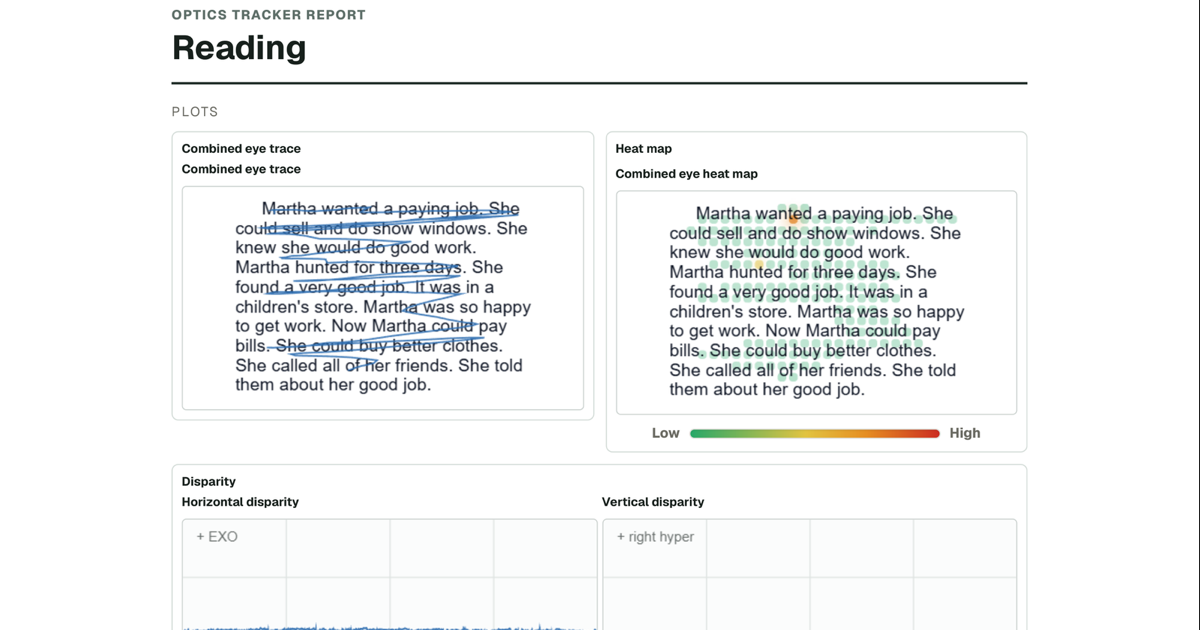Image resolution: width=1200 pixels, height=630 pixels.
Task: Select the 'Reading' page title
Action: (239, 47)
